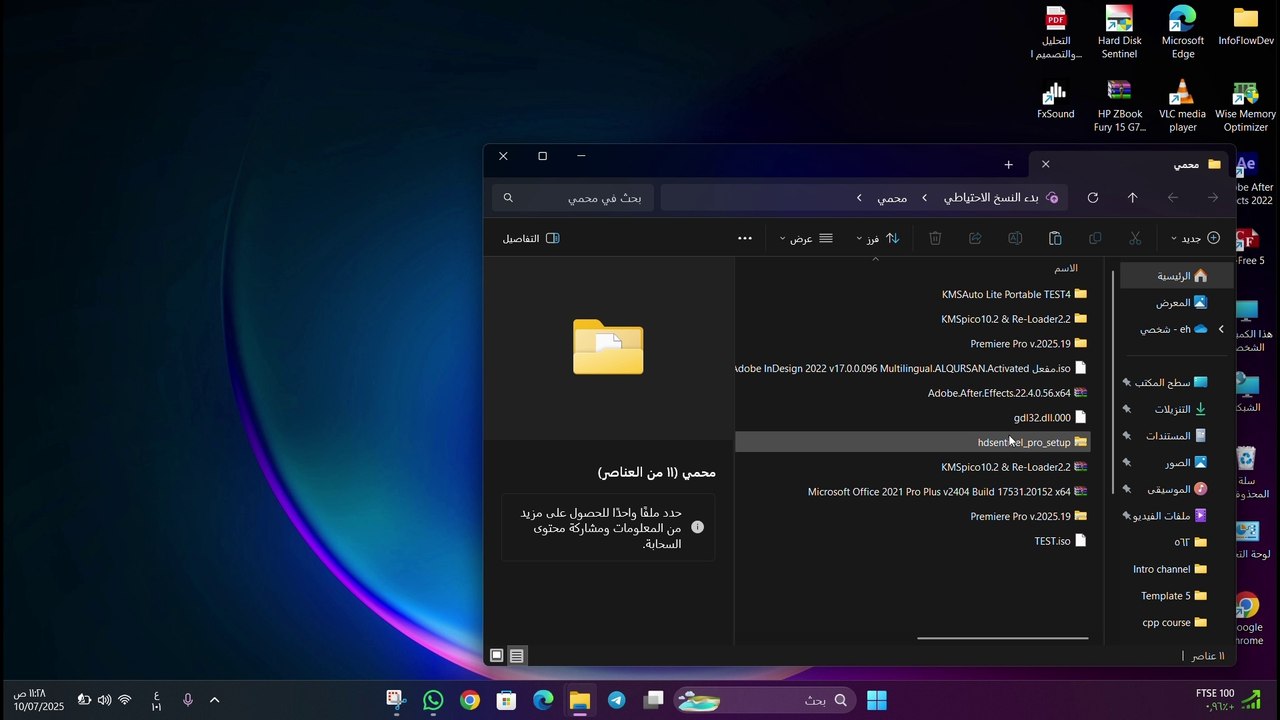Click the Cut scissors icon in toolbar

pos(1135,238)
